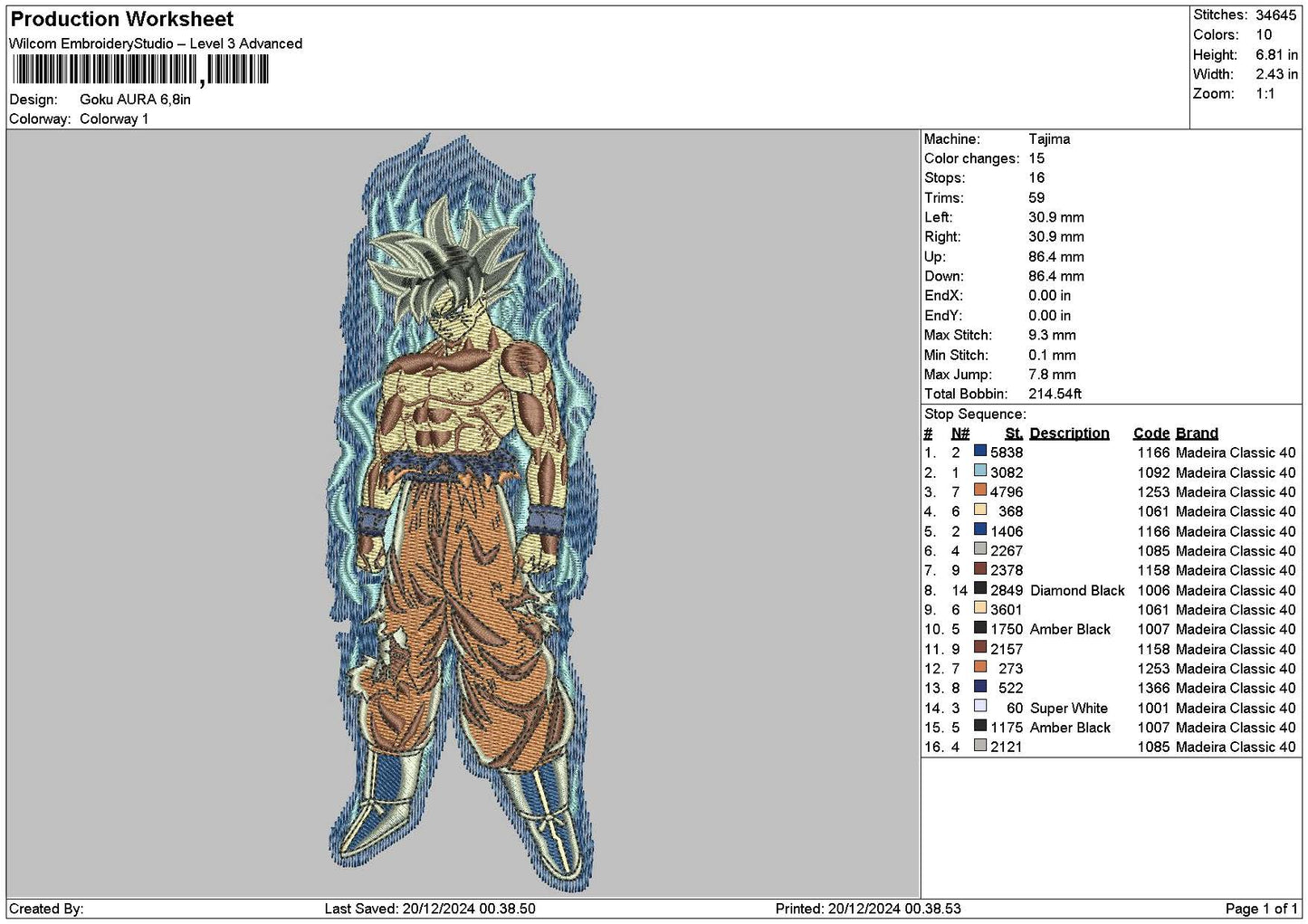Click 'Printed: 20/12/2024 00.38.53' footer text
1308x924 pixels.
point(868,909)
